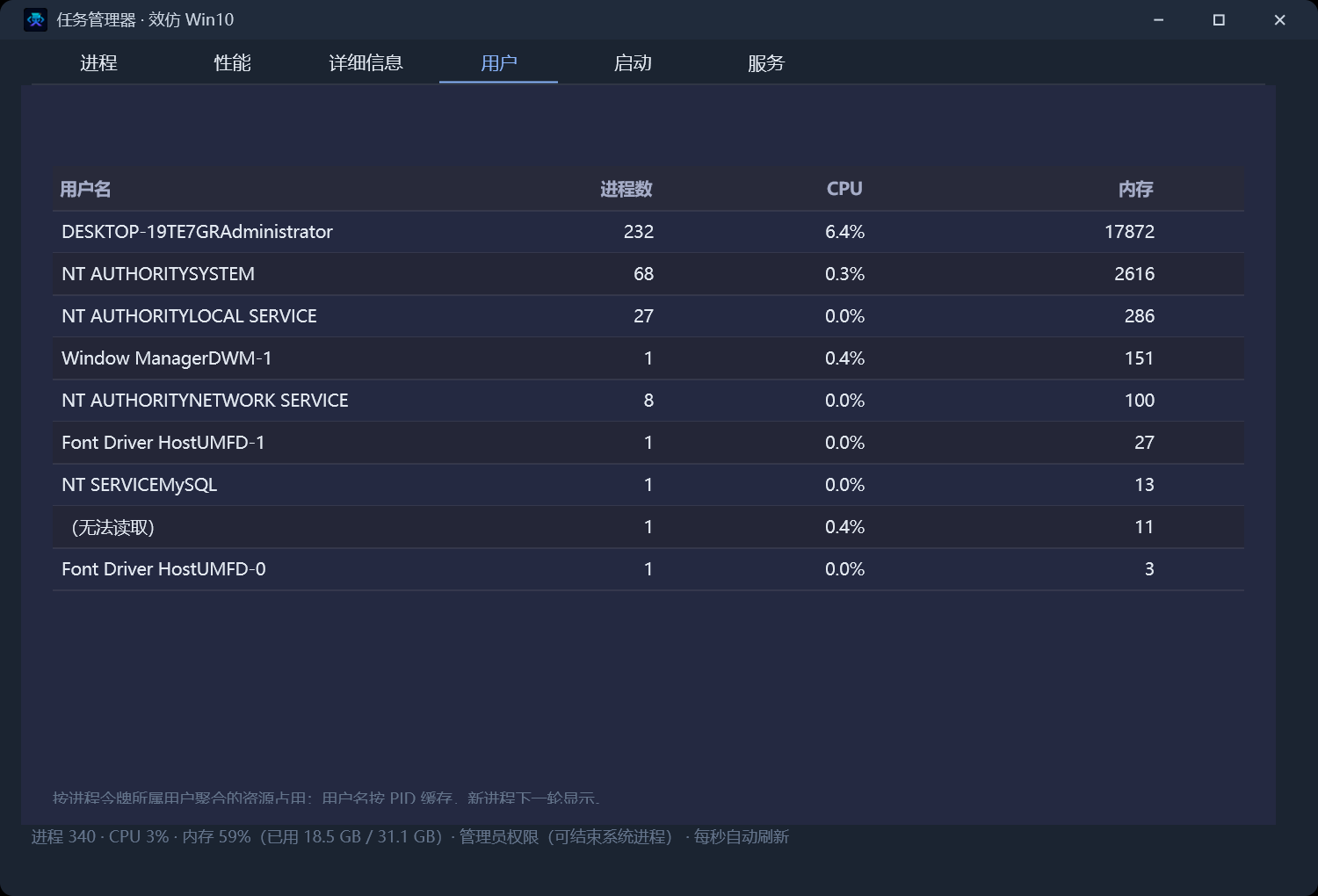Screen dimensions: 1318x896
Task: Select the NT SERVICEMySQL row
Action: (x=648, y=485)
